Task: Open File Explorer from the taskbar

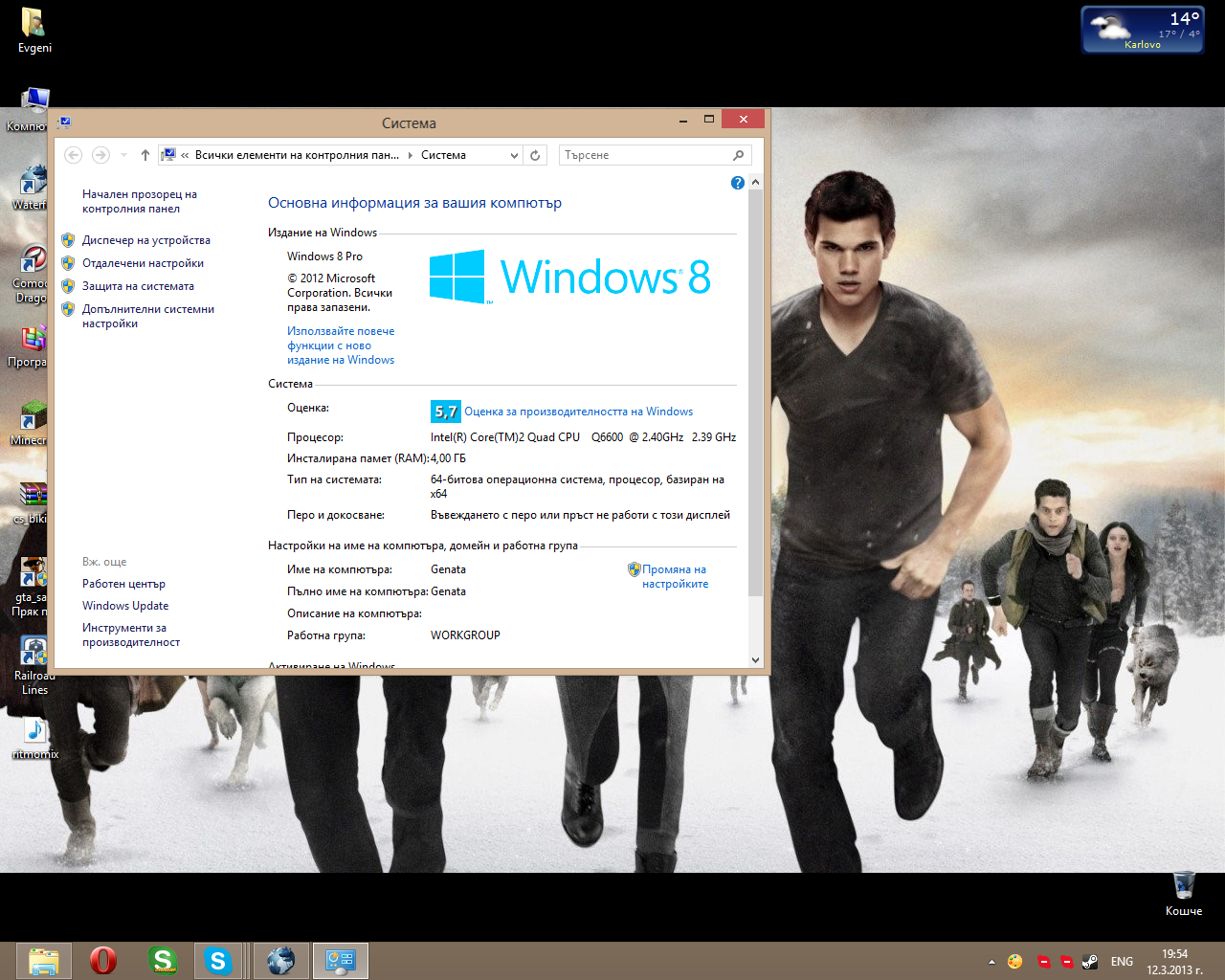Action: pos(43,961)
